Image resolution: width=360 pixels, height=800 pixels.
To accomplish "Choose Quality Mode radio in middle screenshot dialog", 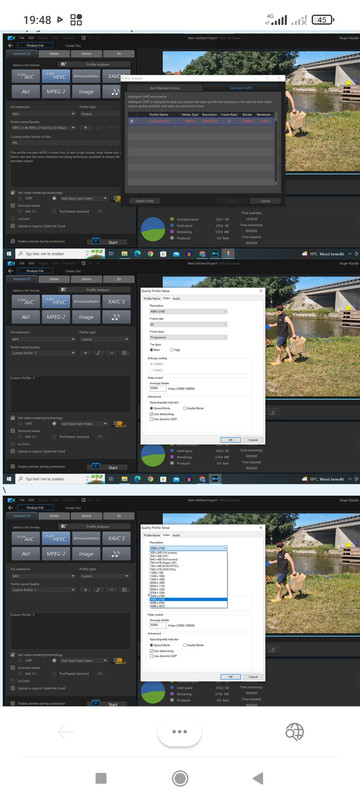I will pyautogui.click(x=185, y=408).
